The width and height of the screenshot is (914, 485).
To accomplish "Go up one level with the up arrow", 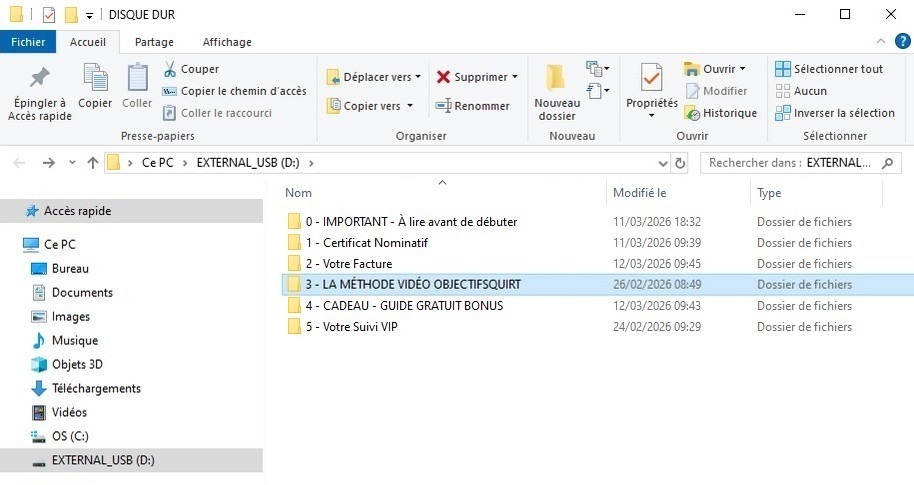I will coord(93,163).
